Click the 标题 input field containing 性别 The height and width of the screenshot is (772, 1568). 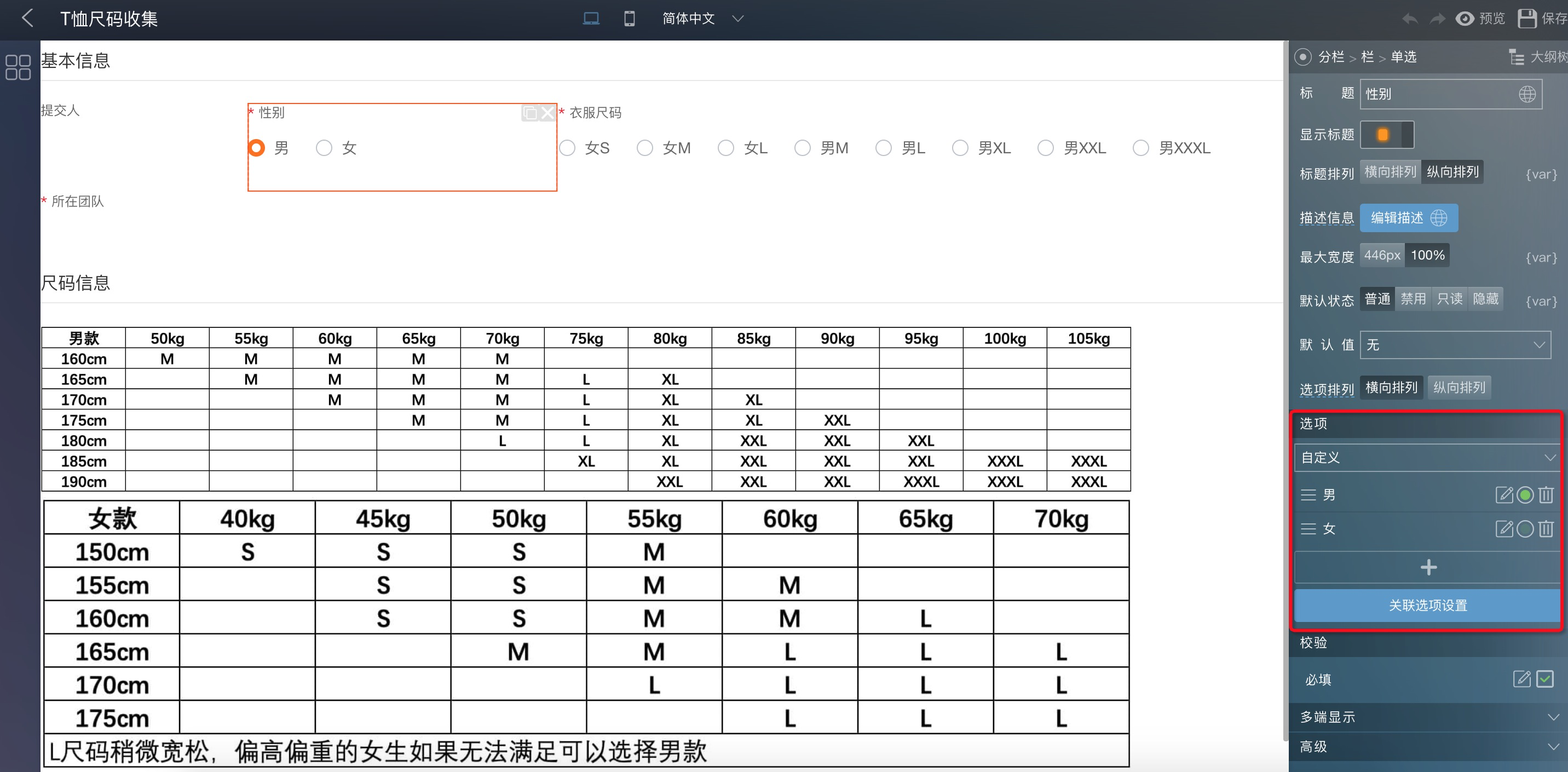point(1437,94)
